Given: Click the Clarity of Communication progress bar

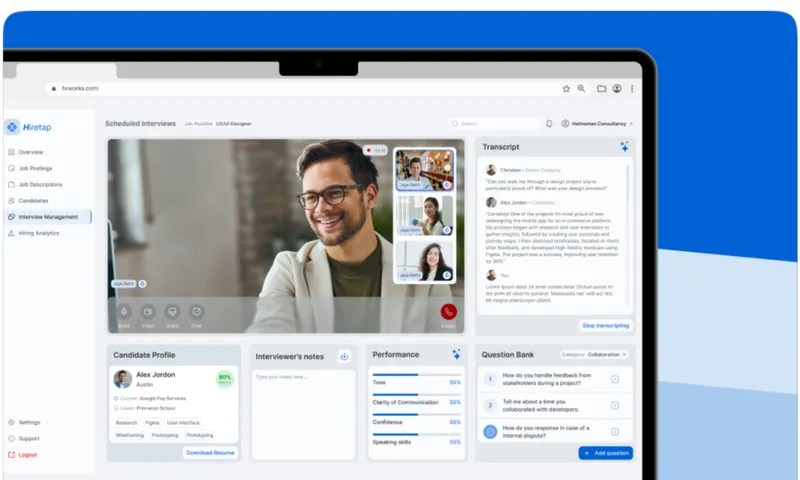Looking at the screenshot, I should (416, 395).
